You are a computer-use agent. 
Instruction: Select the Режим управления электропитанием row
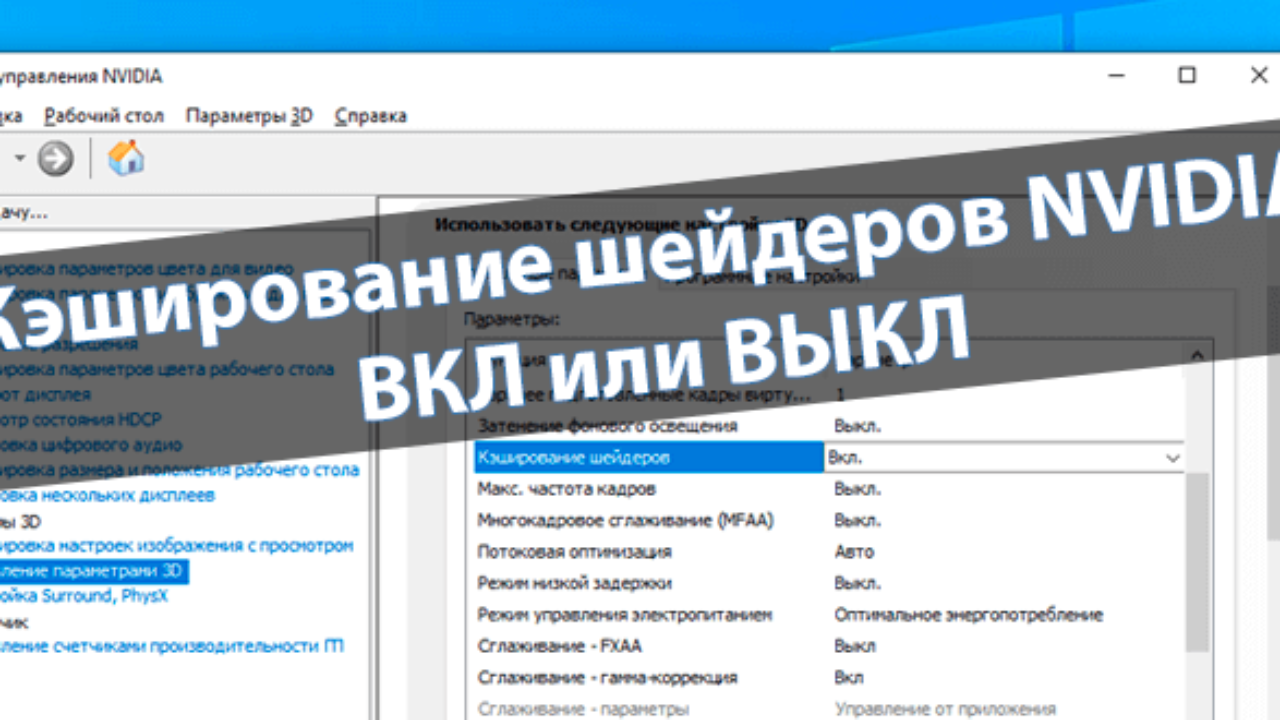(829, 615)
